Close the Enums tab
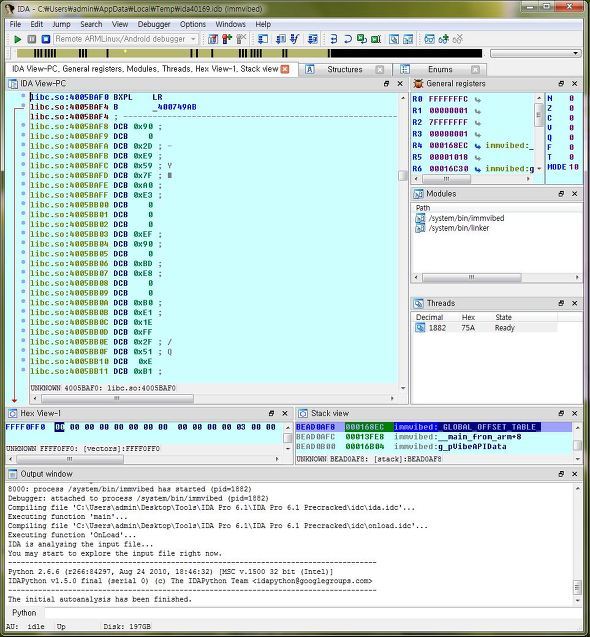Image resolution: width=590 pixels, height=637 pixels. pos(475,69)
